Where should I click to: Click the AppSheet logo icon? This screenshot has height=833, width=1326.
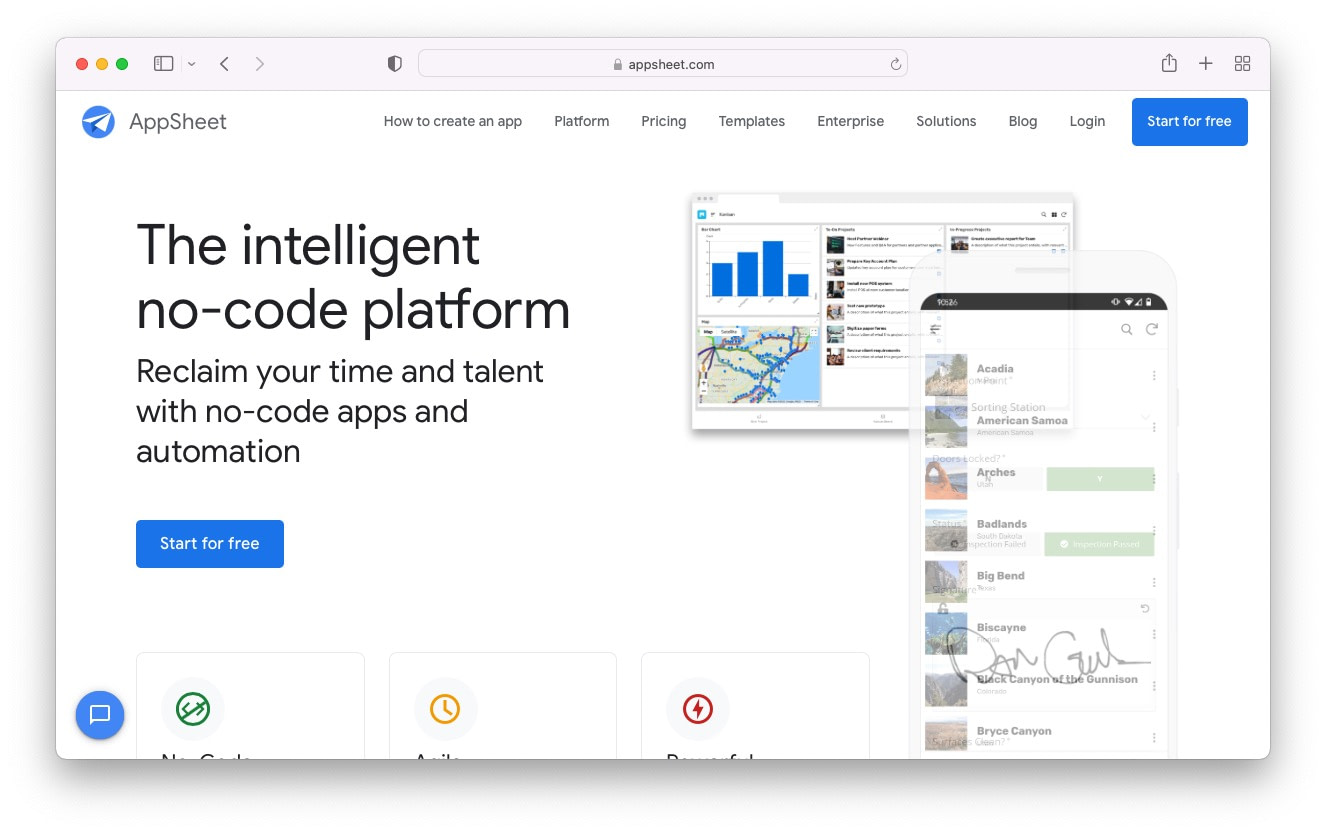coord(98,122)
